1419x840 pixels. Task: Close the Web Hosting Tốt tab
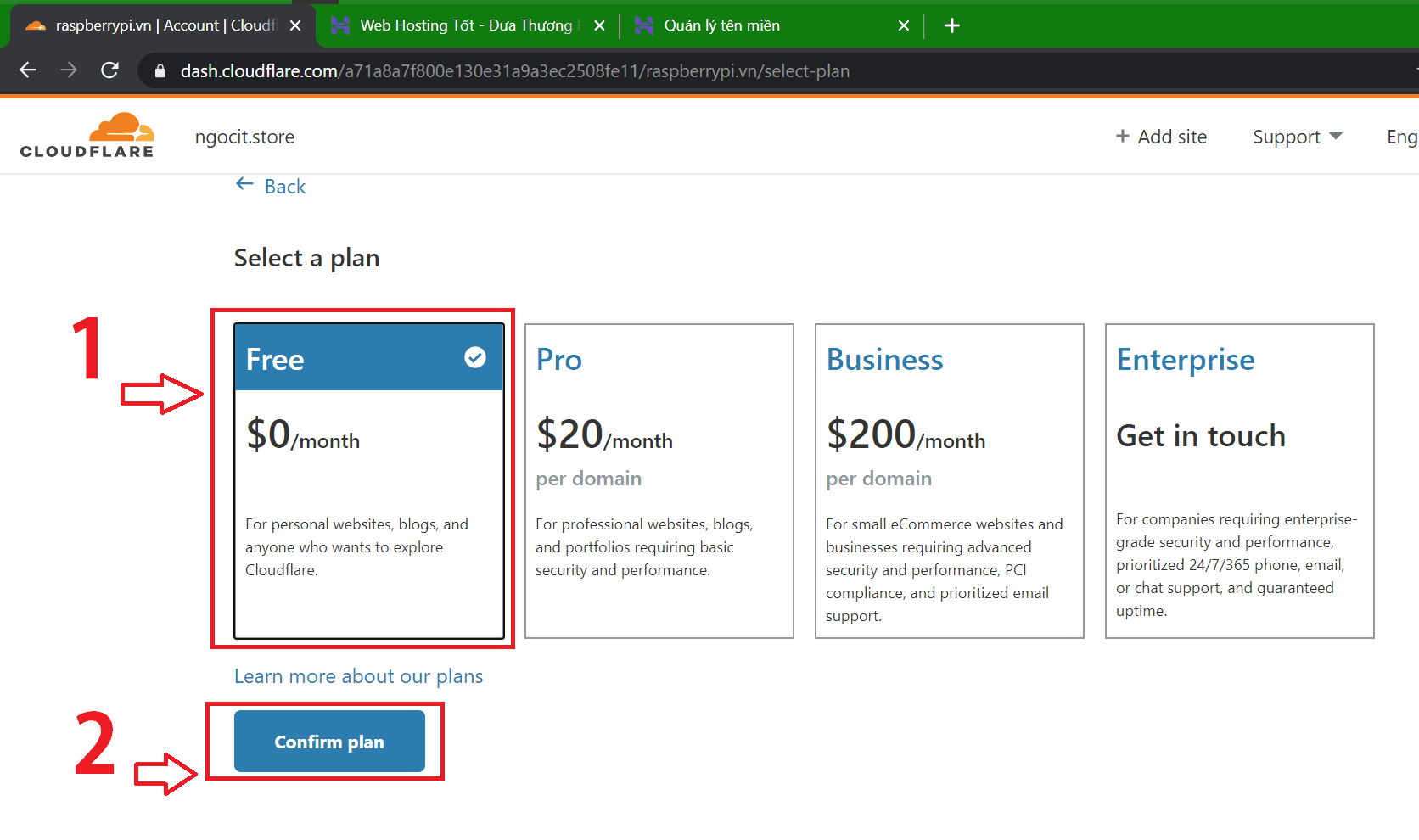(x=599, y=25)
